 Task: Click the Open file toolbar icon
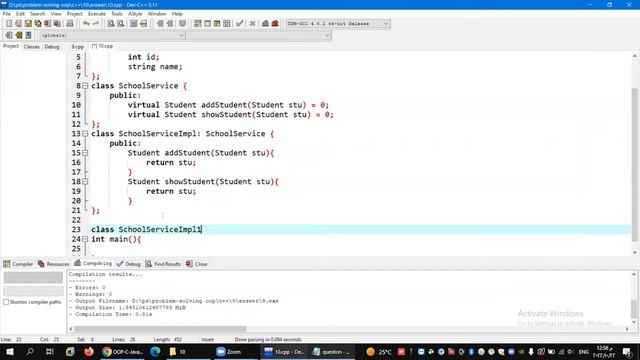18,24
